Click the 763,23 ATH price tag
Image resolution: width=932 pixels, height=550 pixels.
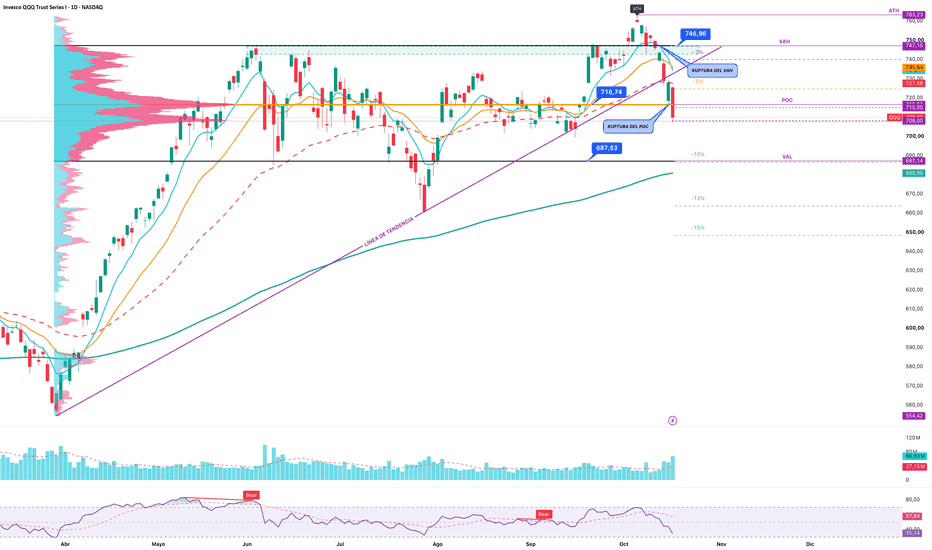(913, 14)
